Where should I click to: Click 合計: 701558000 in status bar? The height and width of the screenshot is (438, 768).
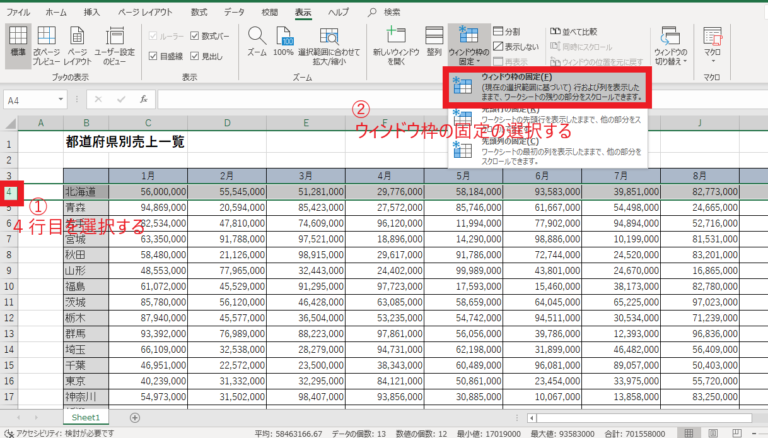click(x=635, y=434)
